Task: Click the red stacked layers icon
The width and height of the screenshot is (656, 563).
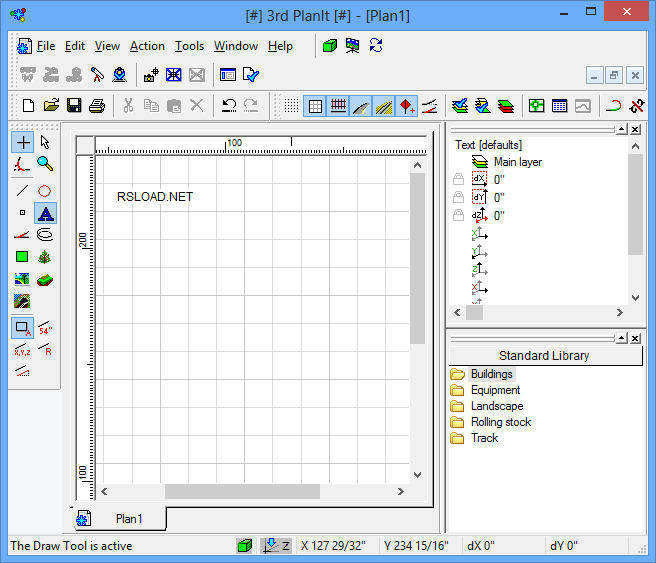Action: pos(506,106)
